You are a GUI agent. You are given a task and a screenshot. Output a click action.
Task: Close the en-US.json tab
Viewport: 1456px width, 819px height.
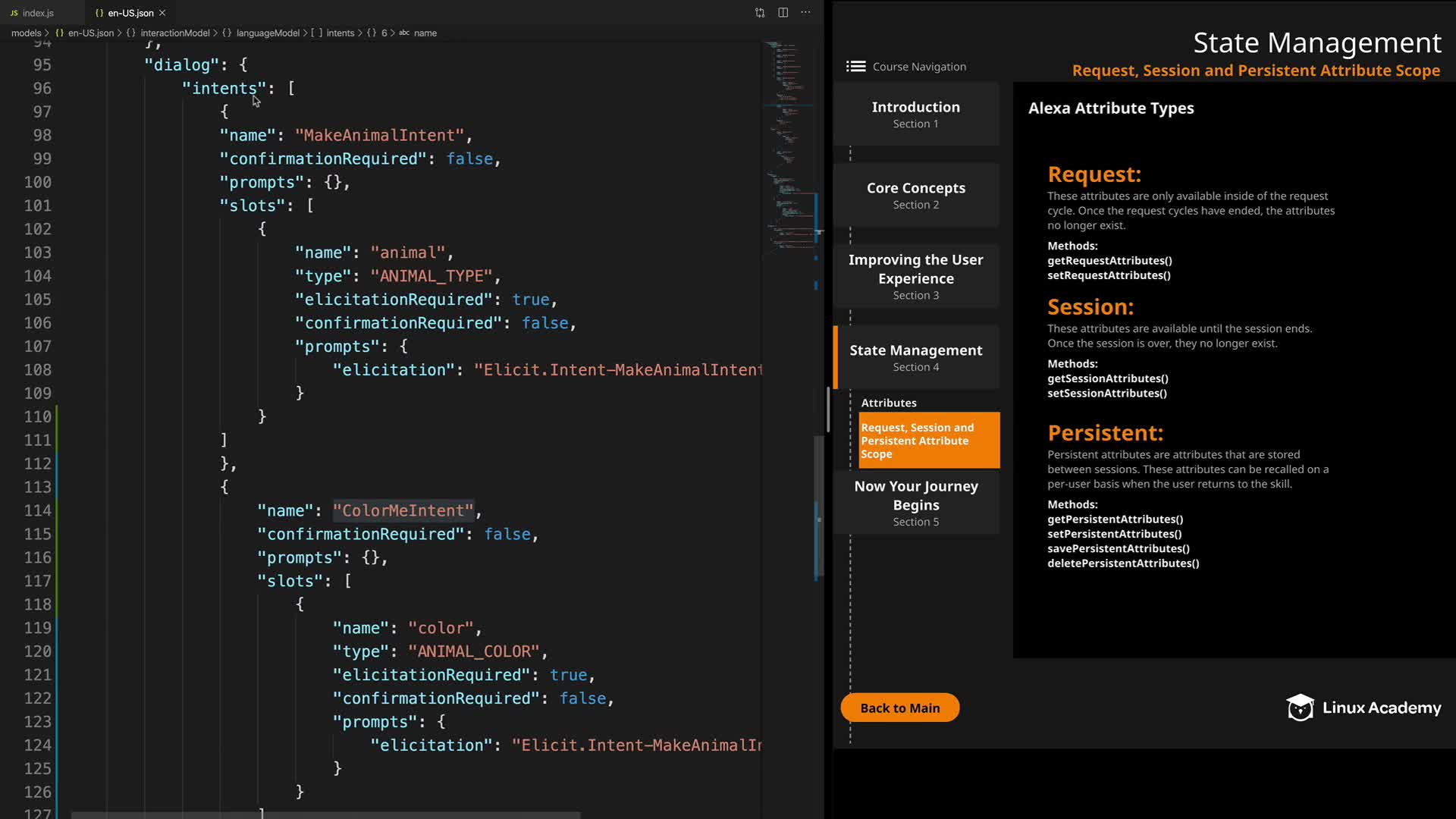(x=162, y=13)
